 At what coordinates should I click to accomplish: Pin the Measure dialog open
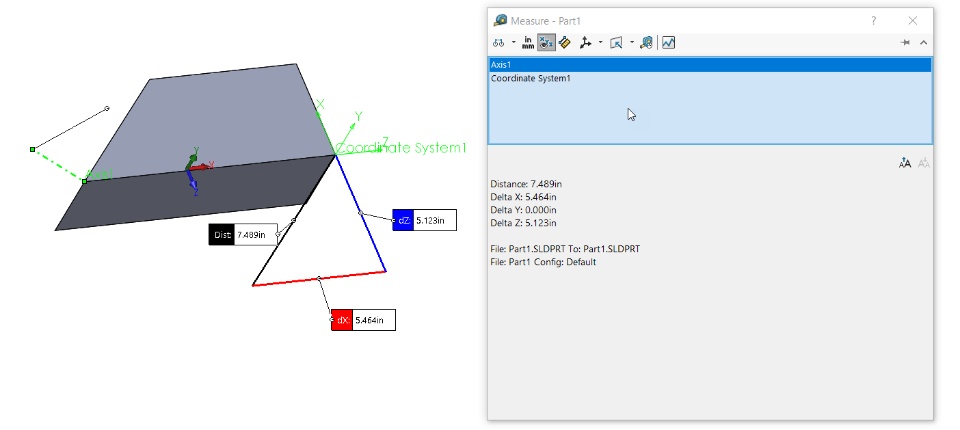coord(905,43)
